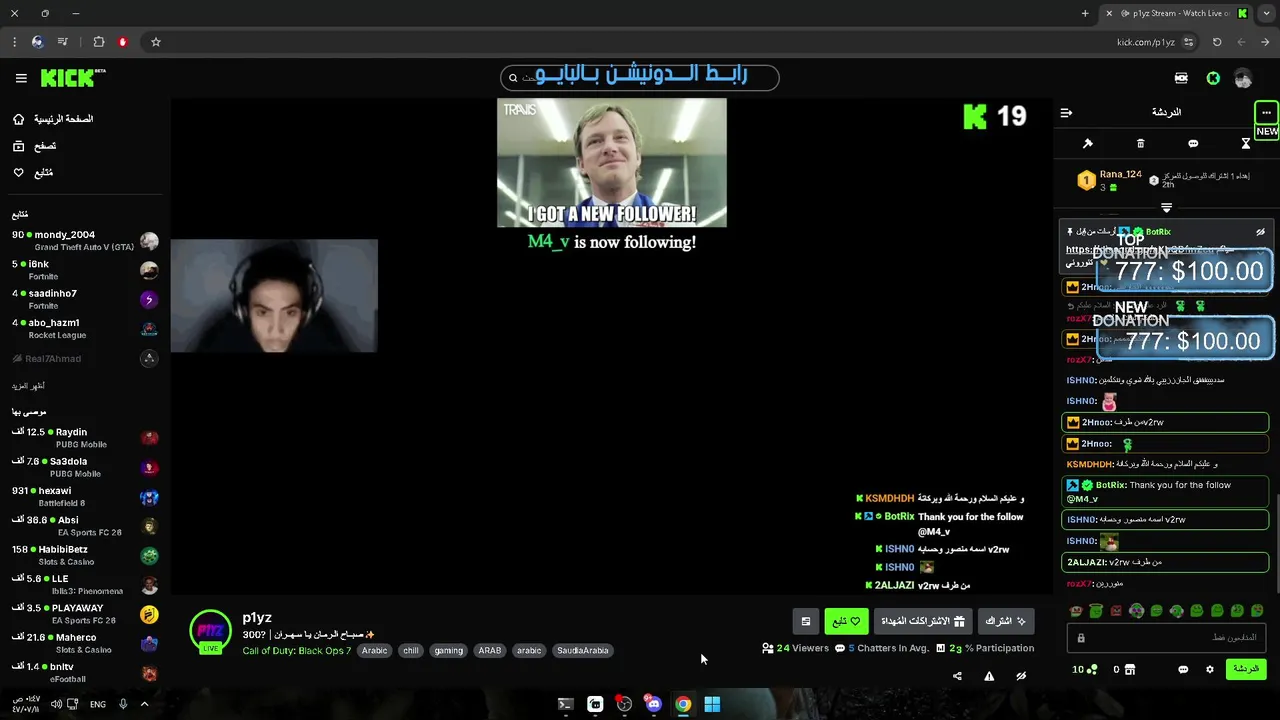Open recommended channel Maherco
This screenshot has width=1280, height=720.
coord(85,643)
